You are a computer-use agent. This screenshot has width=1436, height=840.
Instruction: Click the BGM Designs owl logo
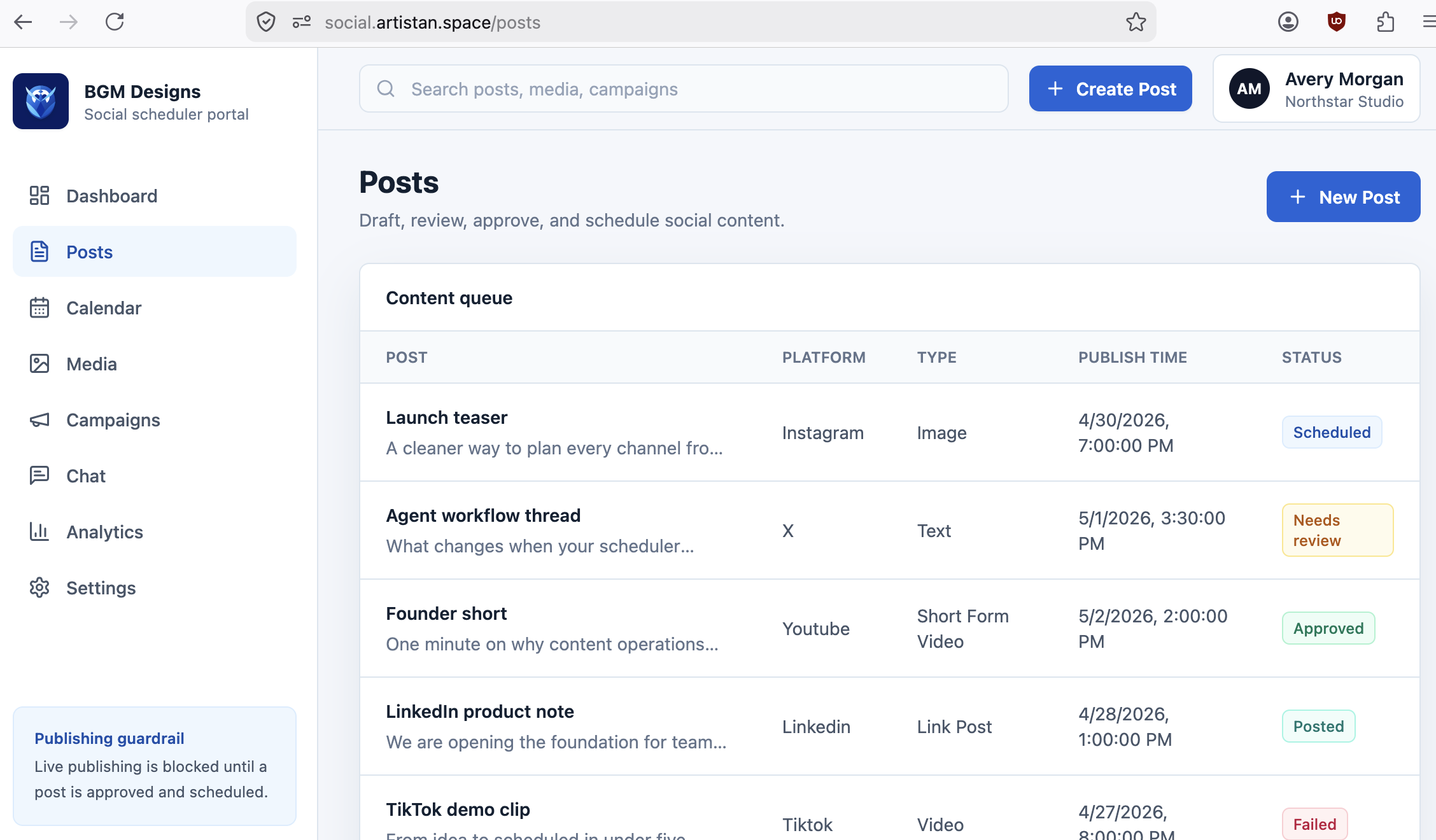tap(41, 101)
